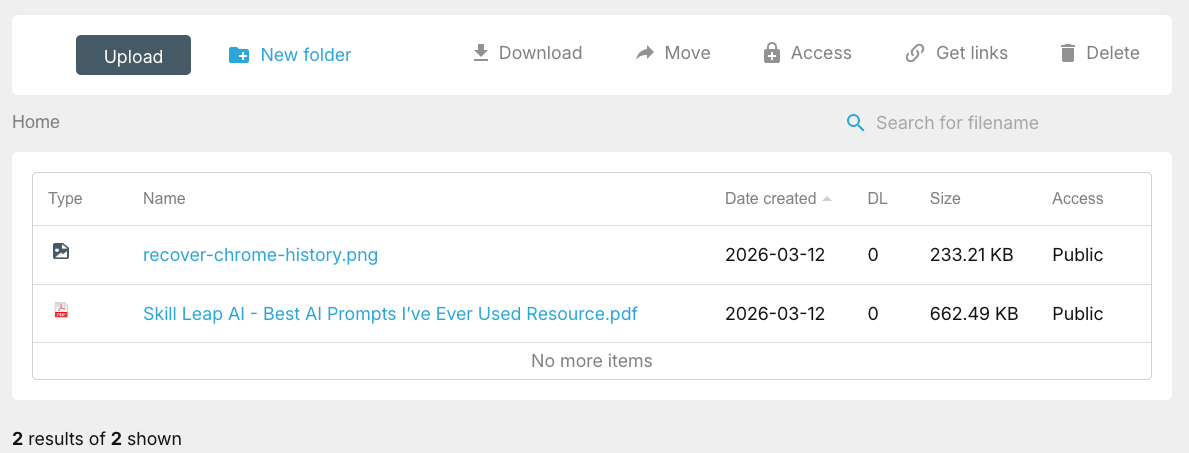Sort files by Name column header
The height and width of the screenshot is (453, 1189).
[x=164, y=199]
